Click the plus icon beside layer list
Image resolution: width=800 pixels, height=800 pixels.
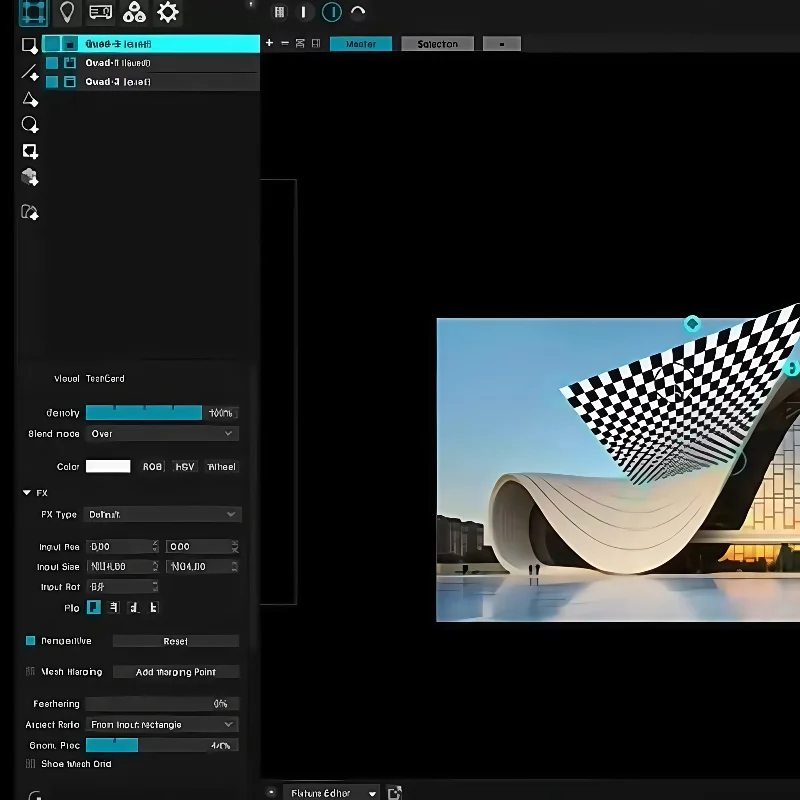[269, 43]
